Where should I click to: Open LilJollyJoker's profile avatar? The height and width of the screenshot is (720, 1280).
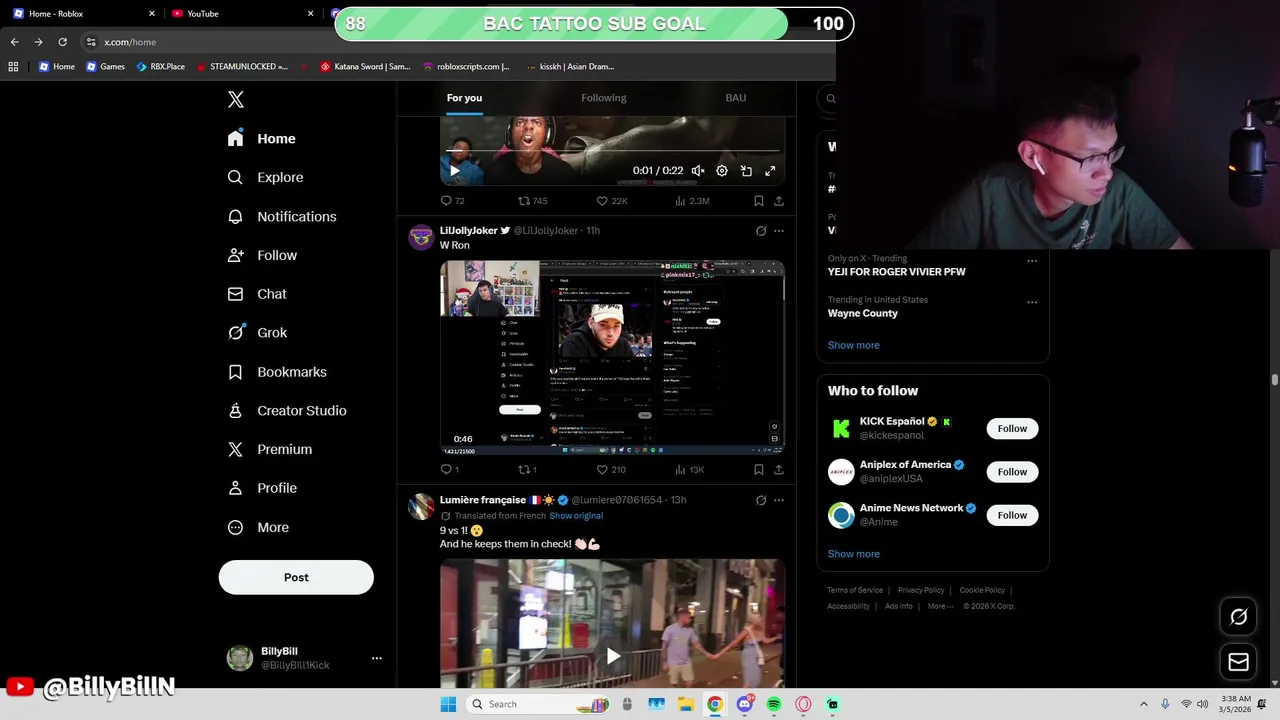pyautogui.click(x=421, y=238)
